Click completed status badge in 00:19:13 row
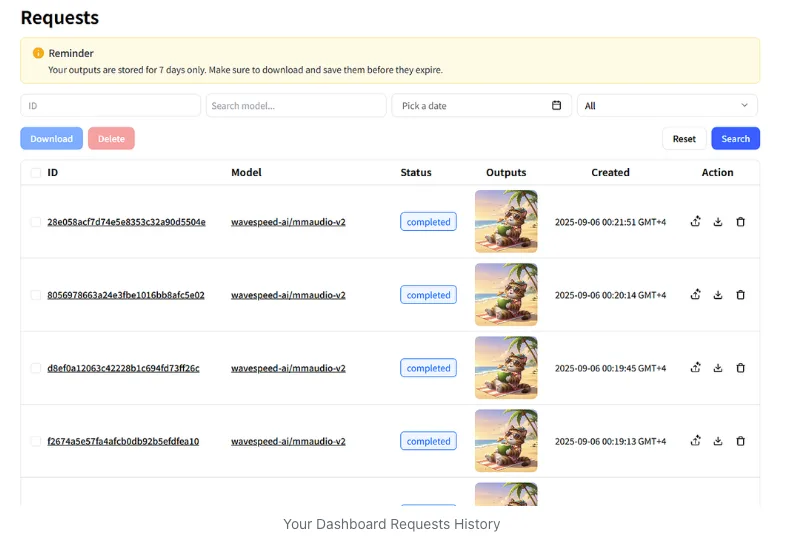 coord(428,441)
